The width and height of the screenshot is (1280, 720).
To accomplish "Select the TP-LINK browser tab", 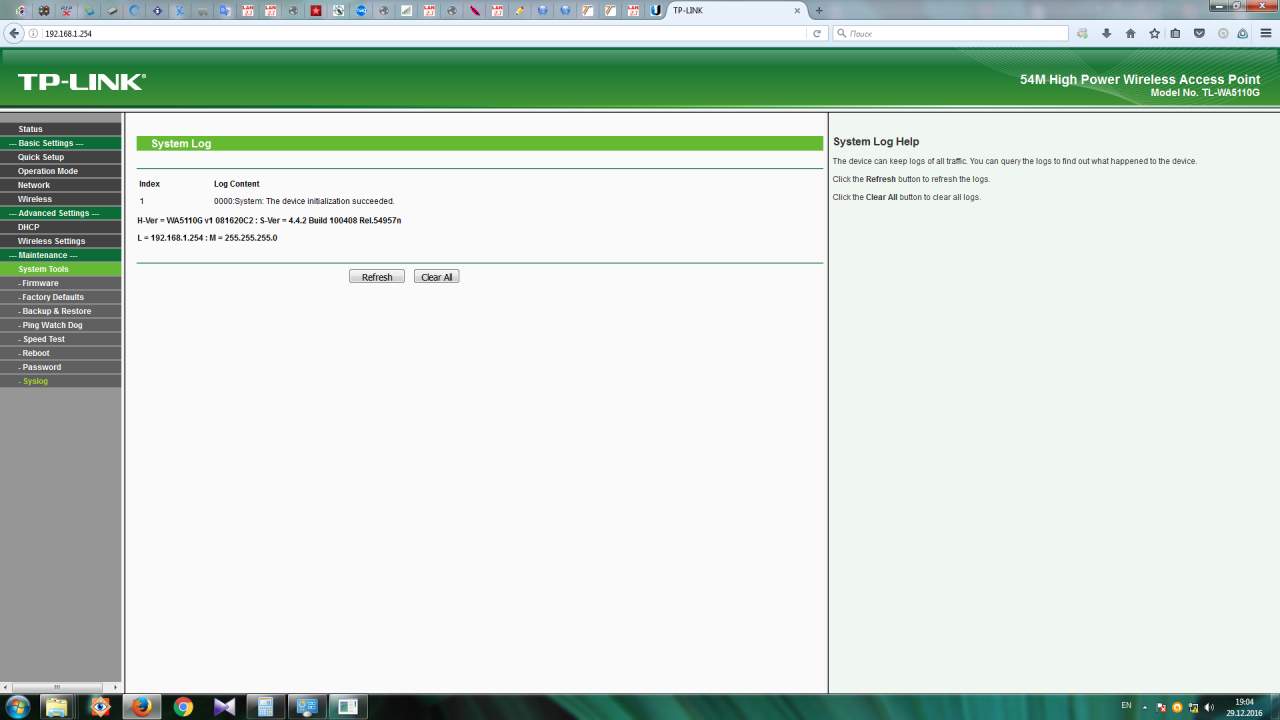I will coord(735,10).
